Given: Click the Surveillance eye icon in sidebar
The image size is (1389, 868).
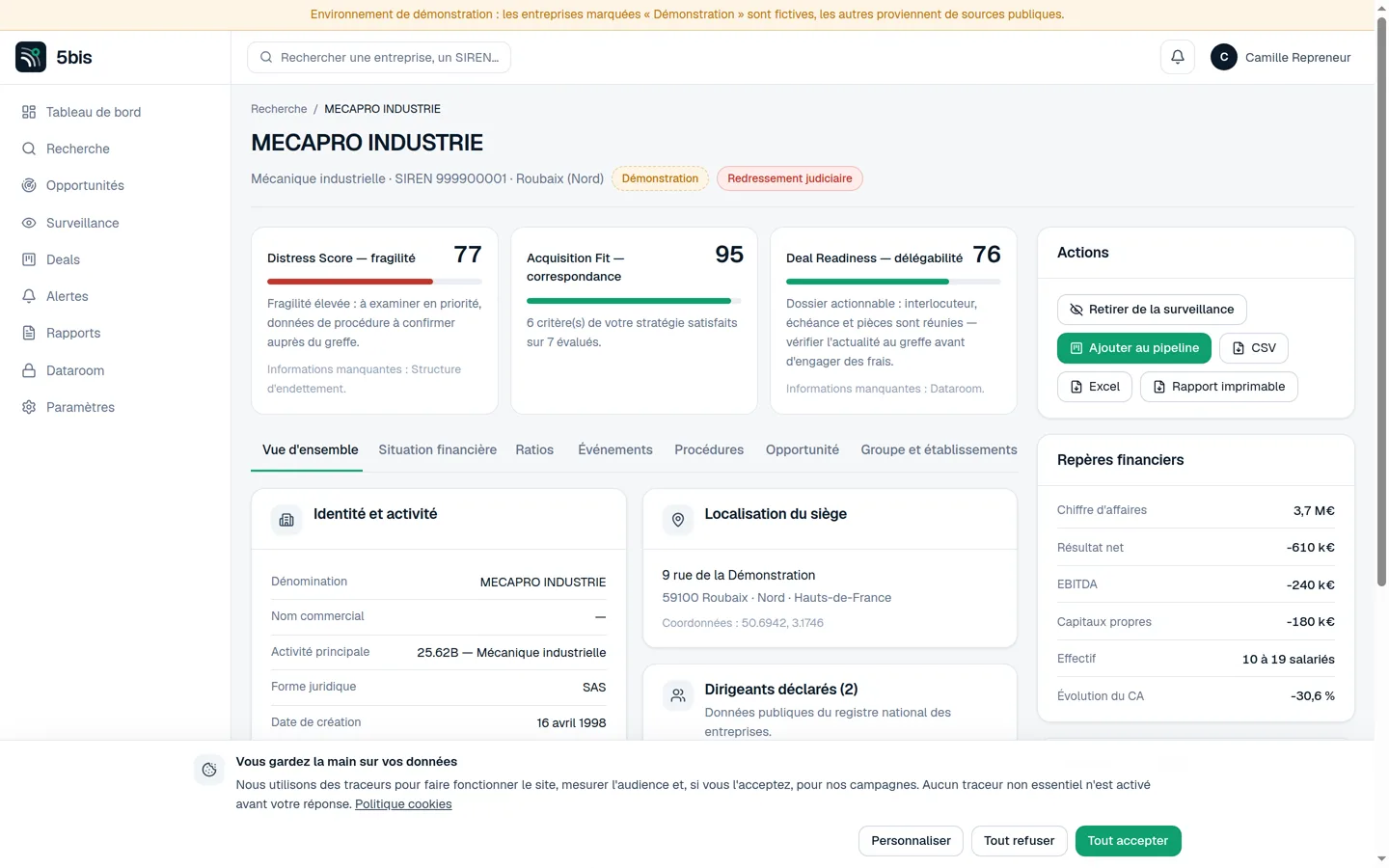Looking at the screenshot, I should pos(29,223).
